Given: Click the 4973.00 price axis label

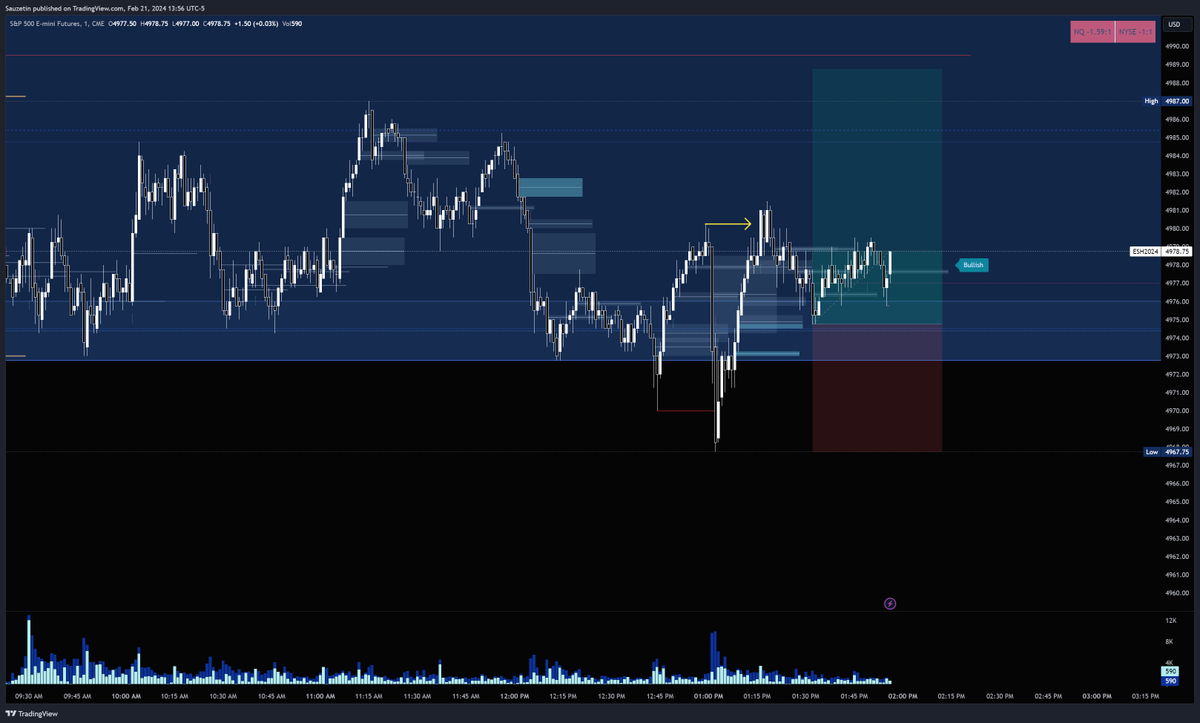Looking at the screenshot, I should [x=1177, y=356].
